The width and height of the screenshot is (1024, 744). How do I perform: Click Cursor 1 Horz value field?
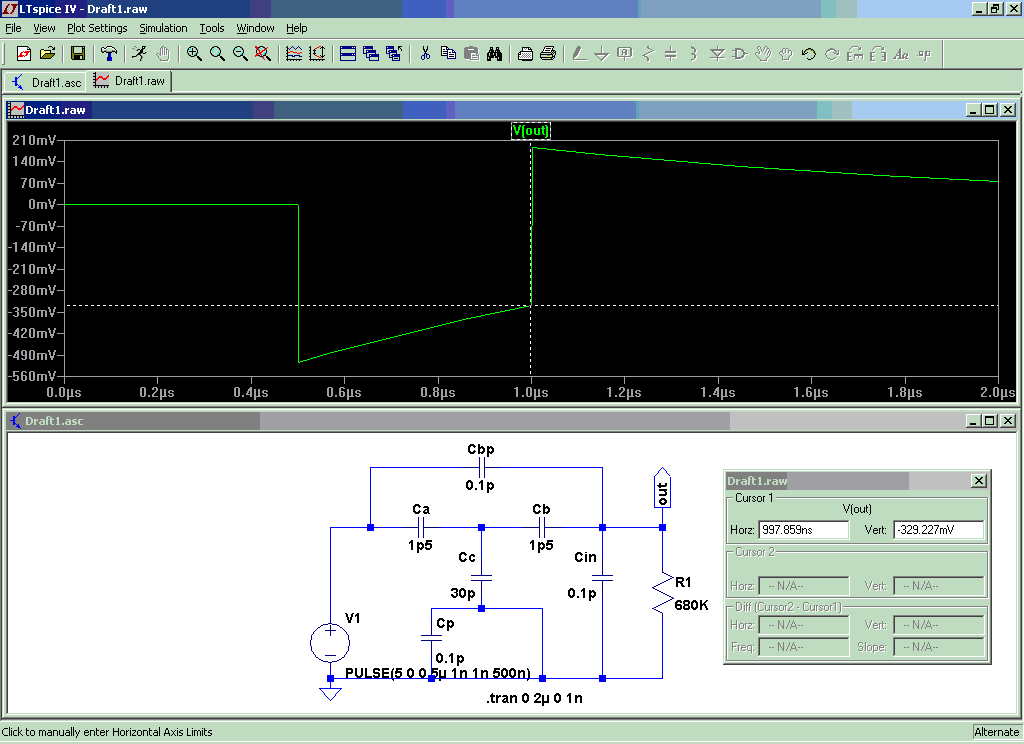pyautogui.click(x=803, y=530)
